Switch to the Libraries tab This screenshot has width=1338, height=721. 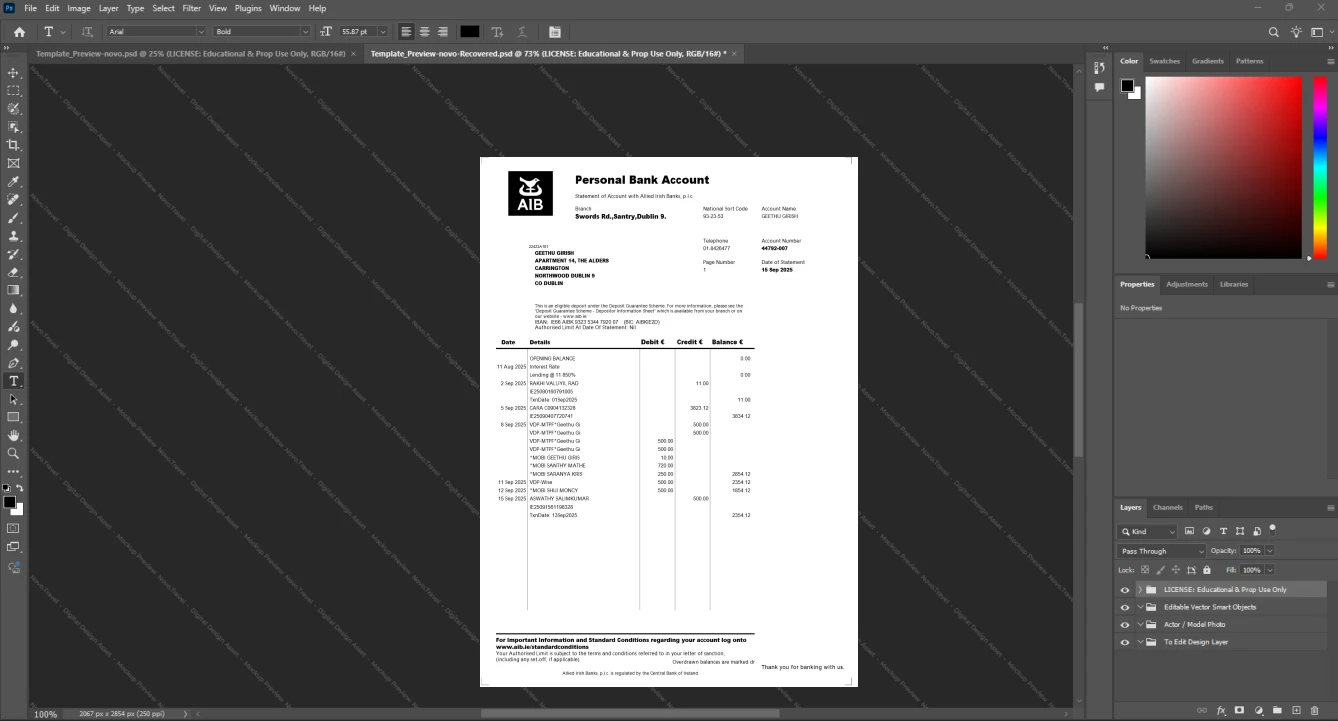click(x=1234, y=284)
